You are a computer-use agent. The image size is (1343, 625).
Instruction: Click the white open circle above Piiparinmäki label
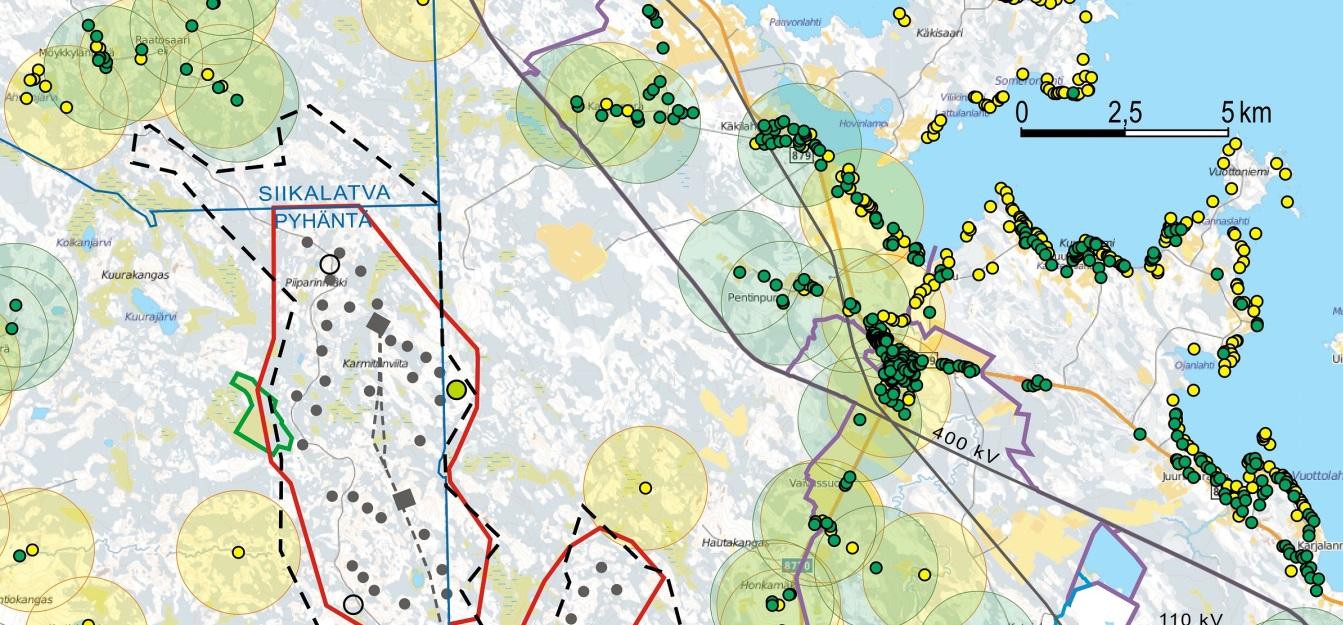[329, 264]
